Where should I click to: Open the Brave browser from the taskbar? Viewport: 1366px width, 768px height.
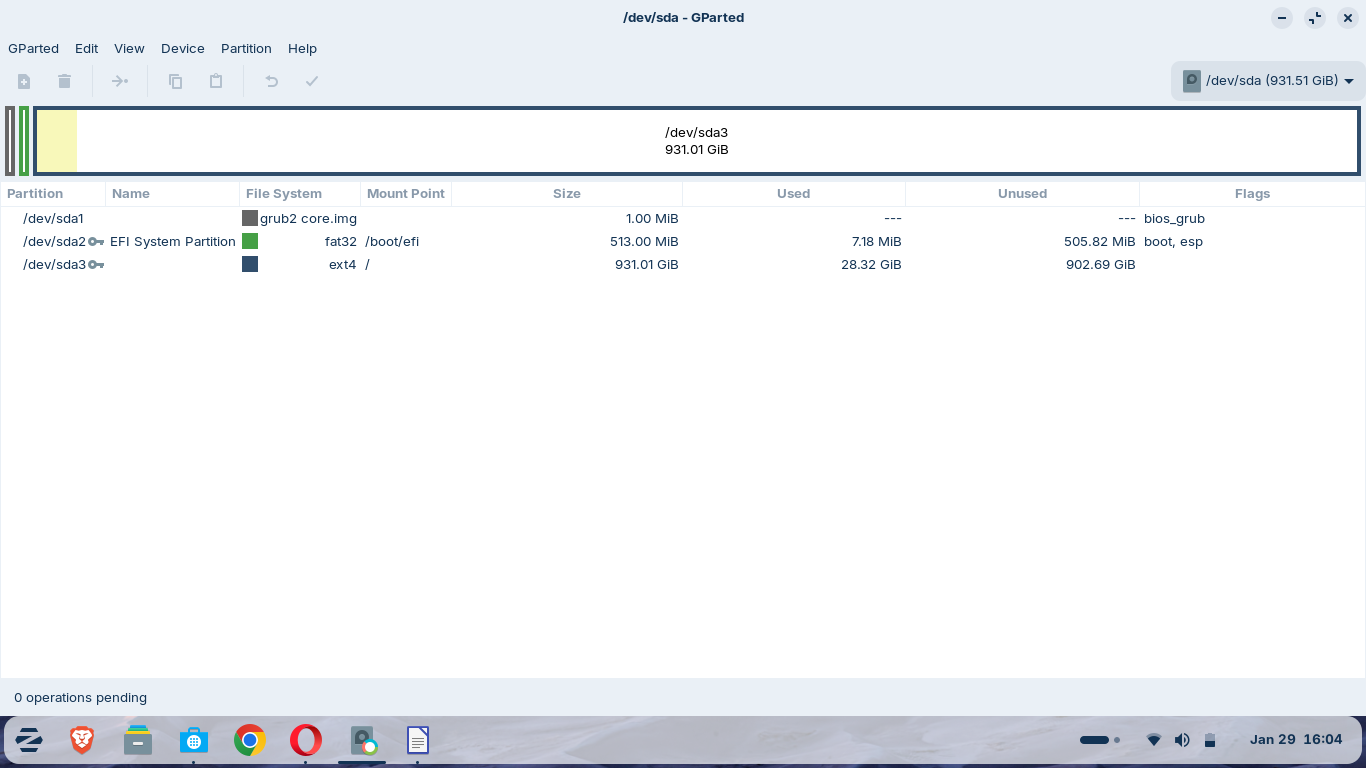click(82, 740)
